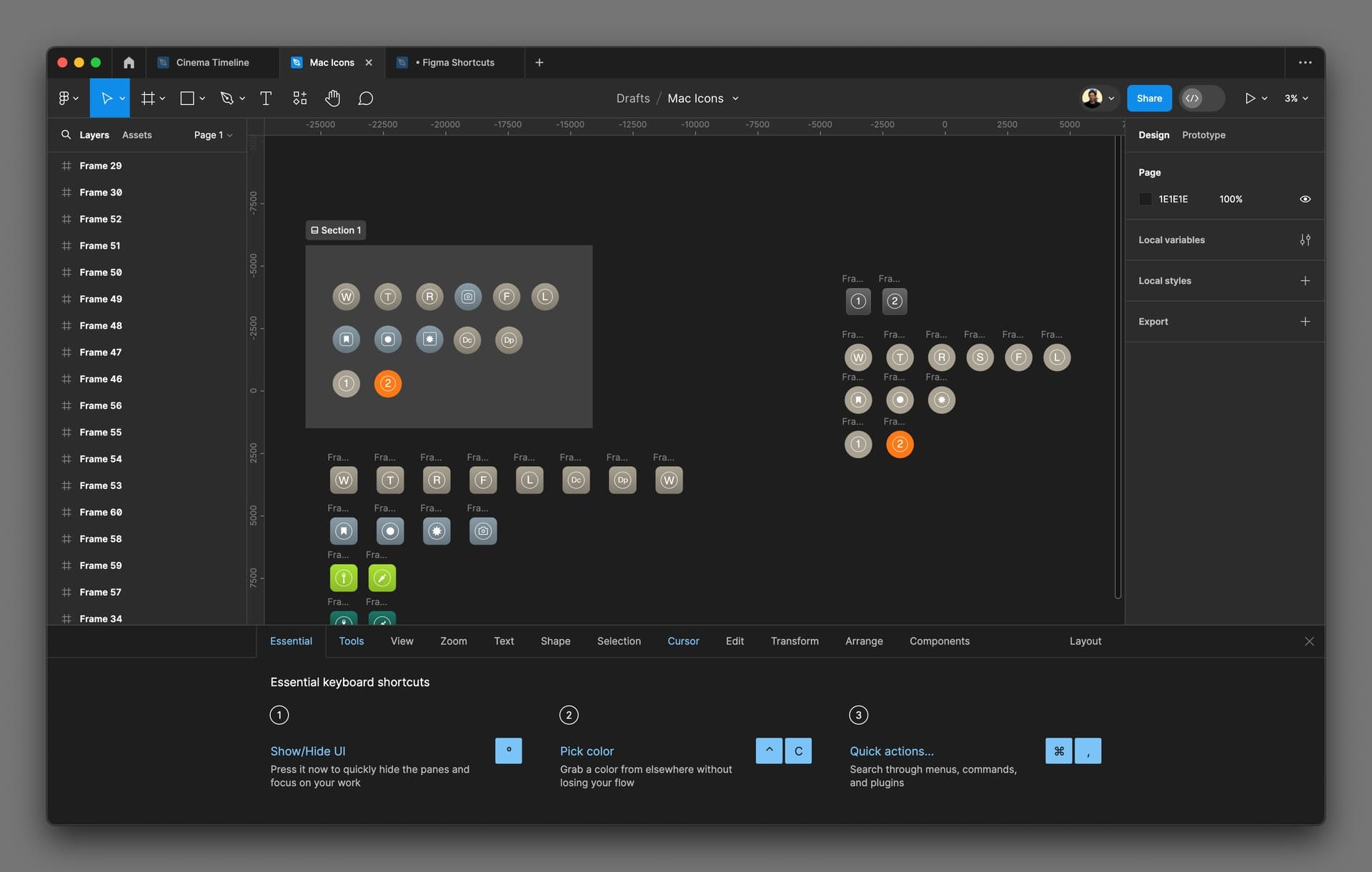Screen dimensions: 1372x872
Task: Select the Rectangle shape tool
Action: [x=187, y=98]
